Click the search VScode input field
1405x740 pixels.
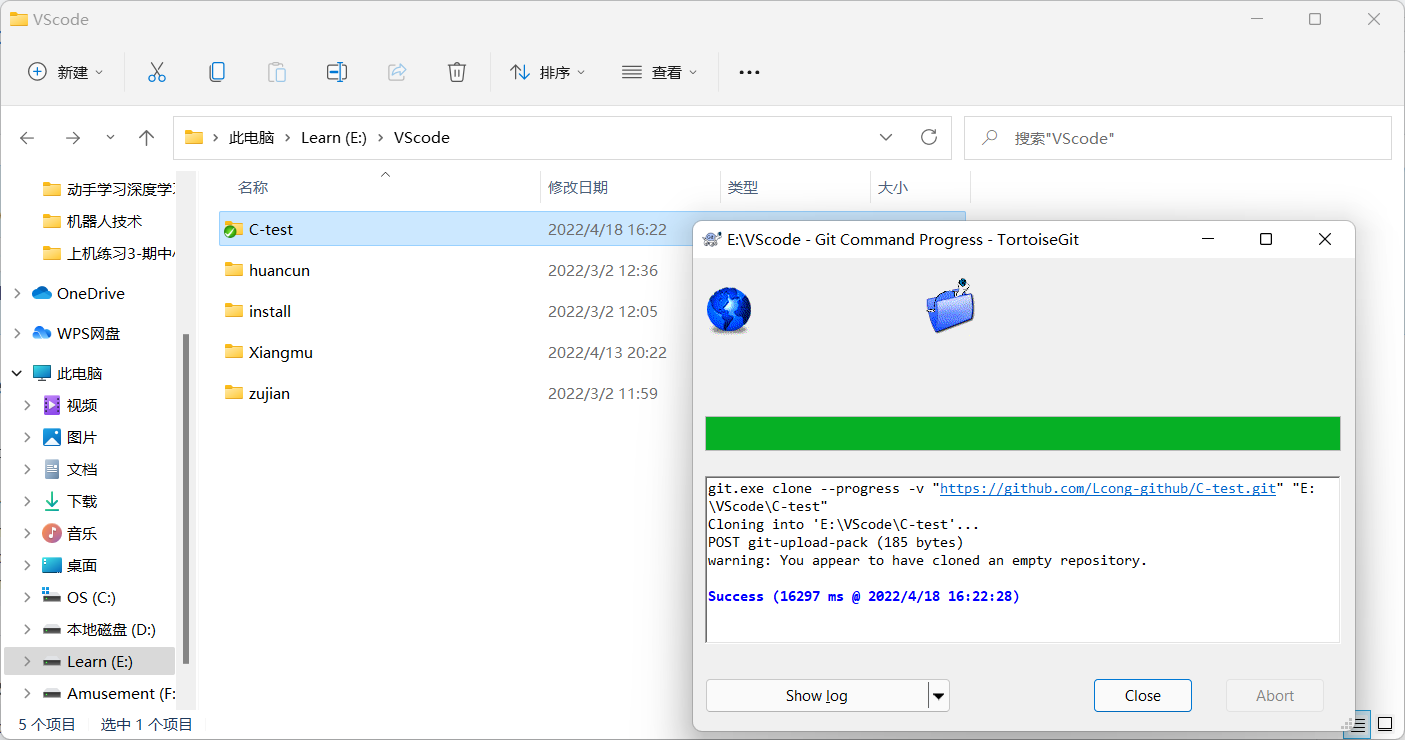click(1190, 138)
